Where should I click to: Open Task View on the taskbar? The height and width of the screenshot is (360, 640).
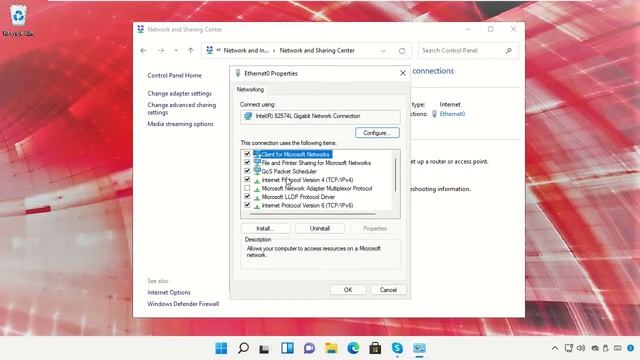[x=264, y=348]
